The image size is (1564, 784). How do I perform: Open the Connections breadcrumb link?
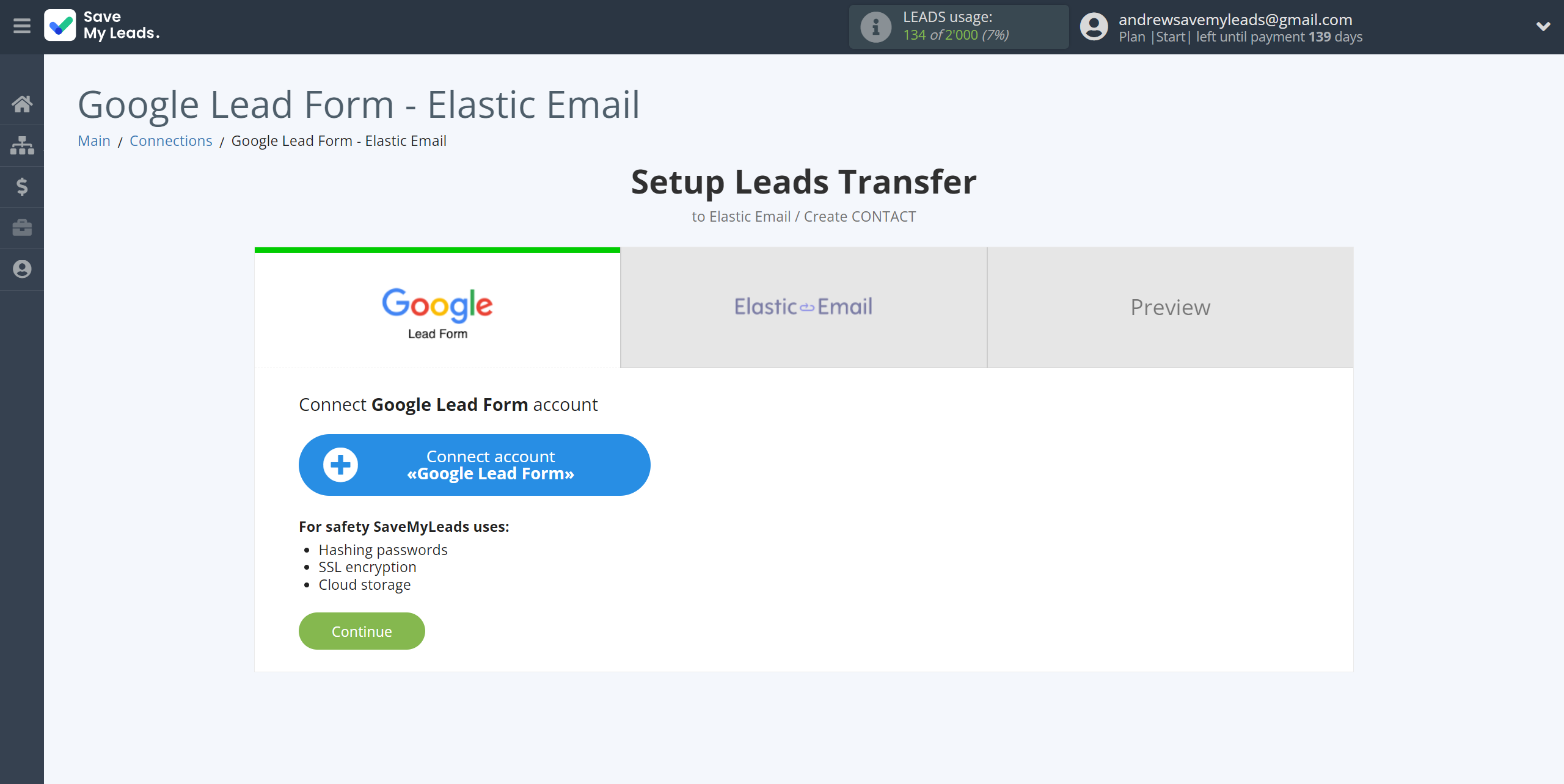coord(170,140)
